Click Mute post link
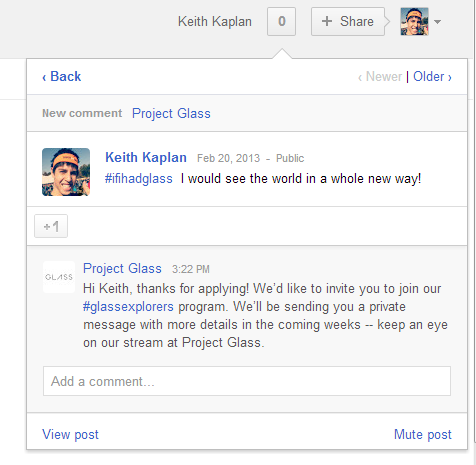Screen dimensions: 476x465 [x=423, y=435]
